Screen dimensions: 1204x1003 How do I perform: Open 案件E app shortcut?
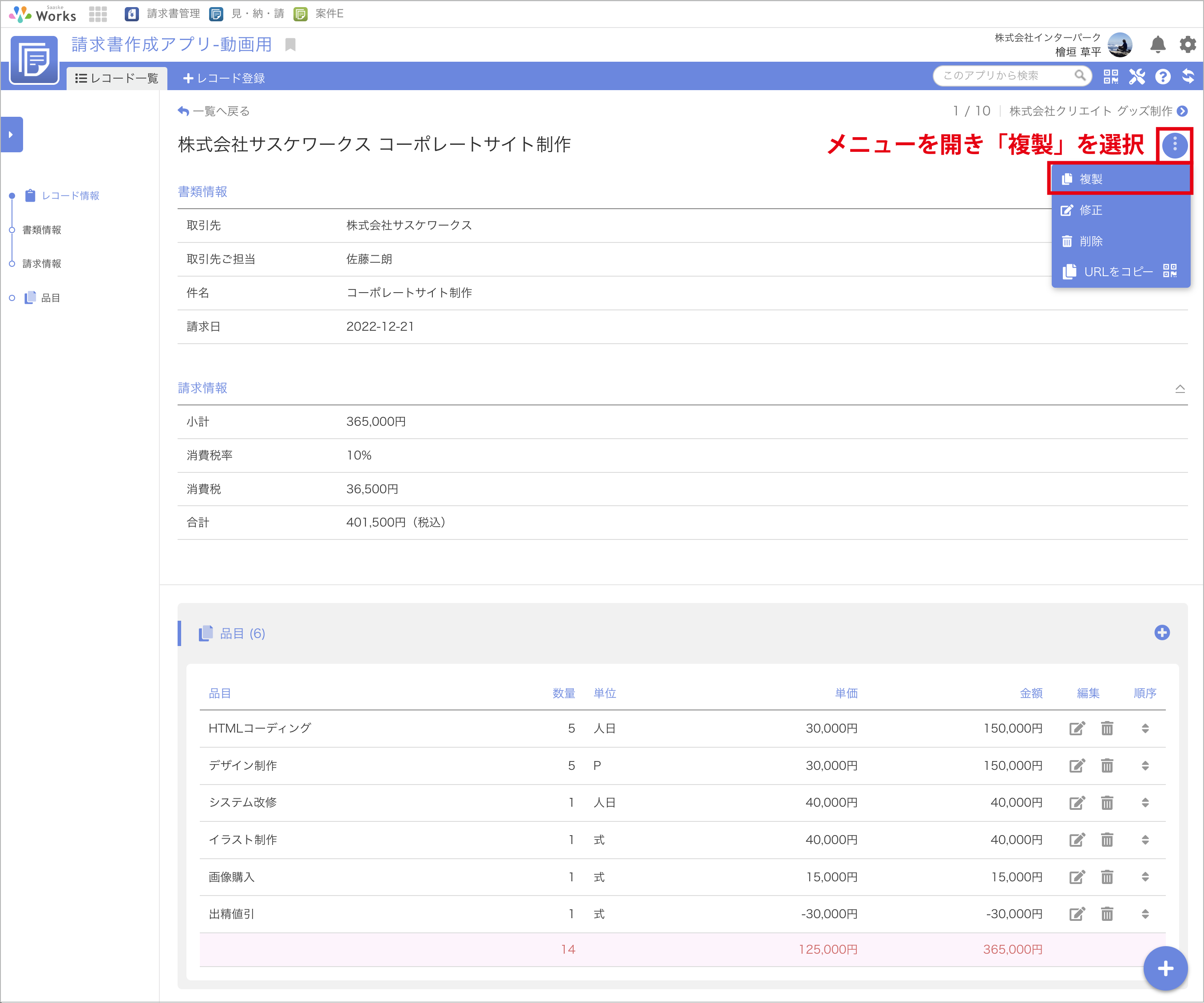coord(319,14)
